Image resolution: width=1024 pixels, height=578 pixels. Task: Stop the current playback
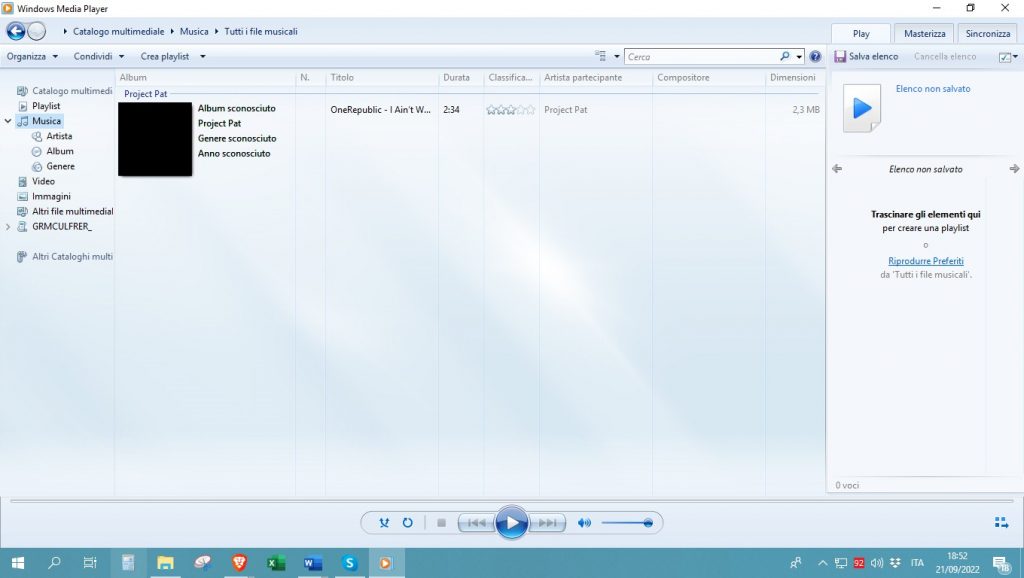tap(440, 522)
